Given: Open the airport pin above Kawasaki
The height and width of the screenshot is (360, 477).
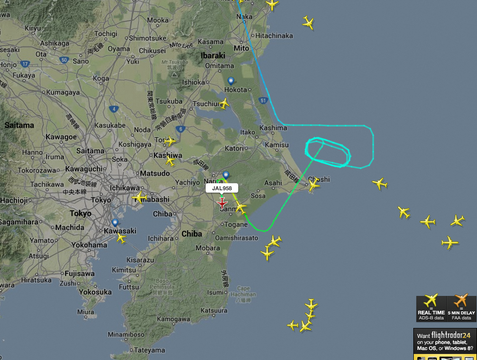Looking at the screenshot, I should [x=115, y=223].
